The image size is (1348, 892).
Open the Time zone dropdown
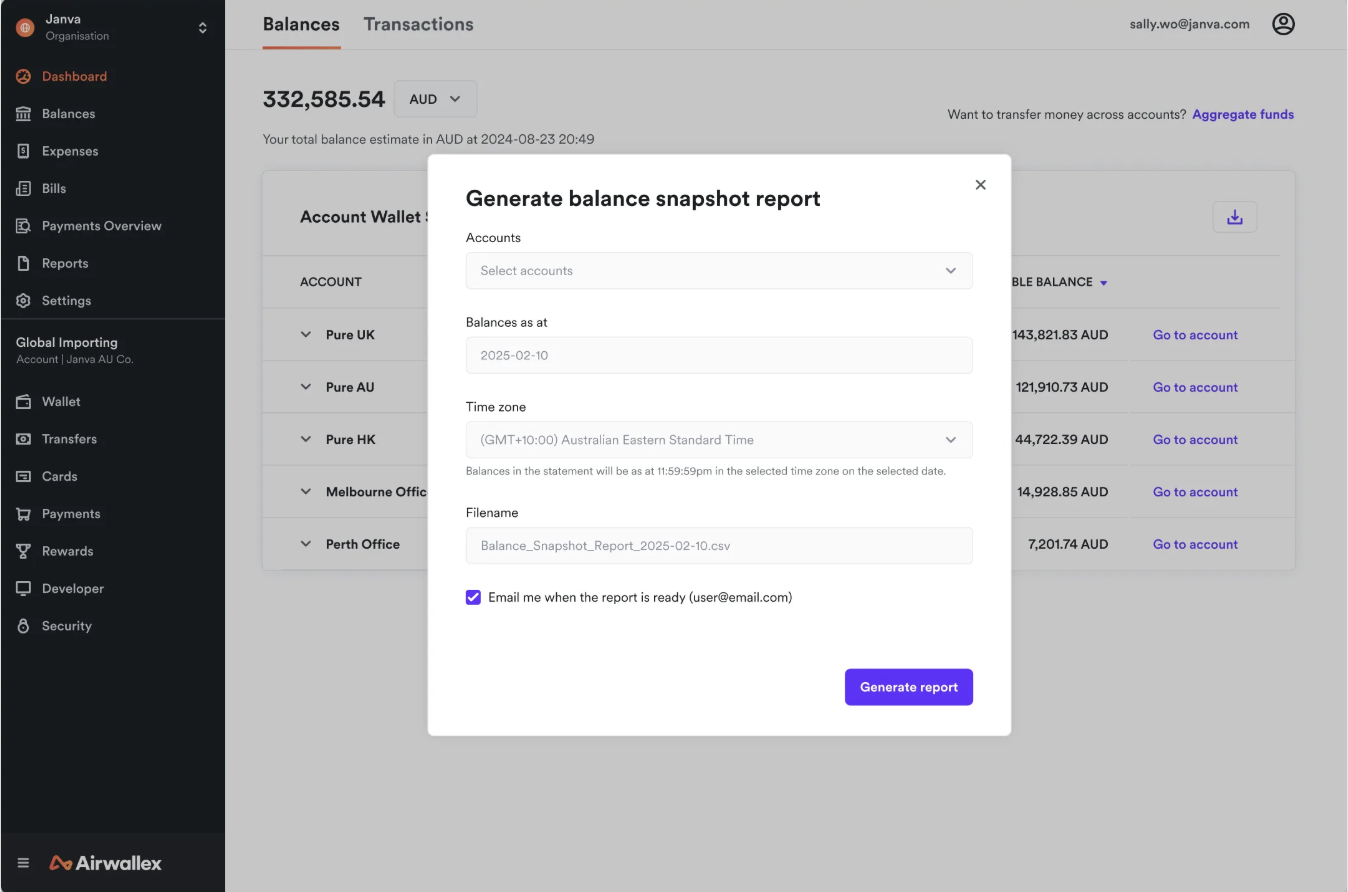718,440
